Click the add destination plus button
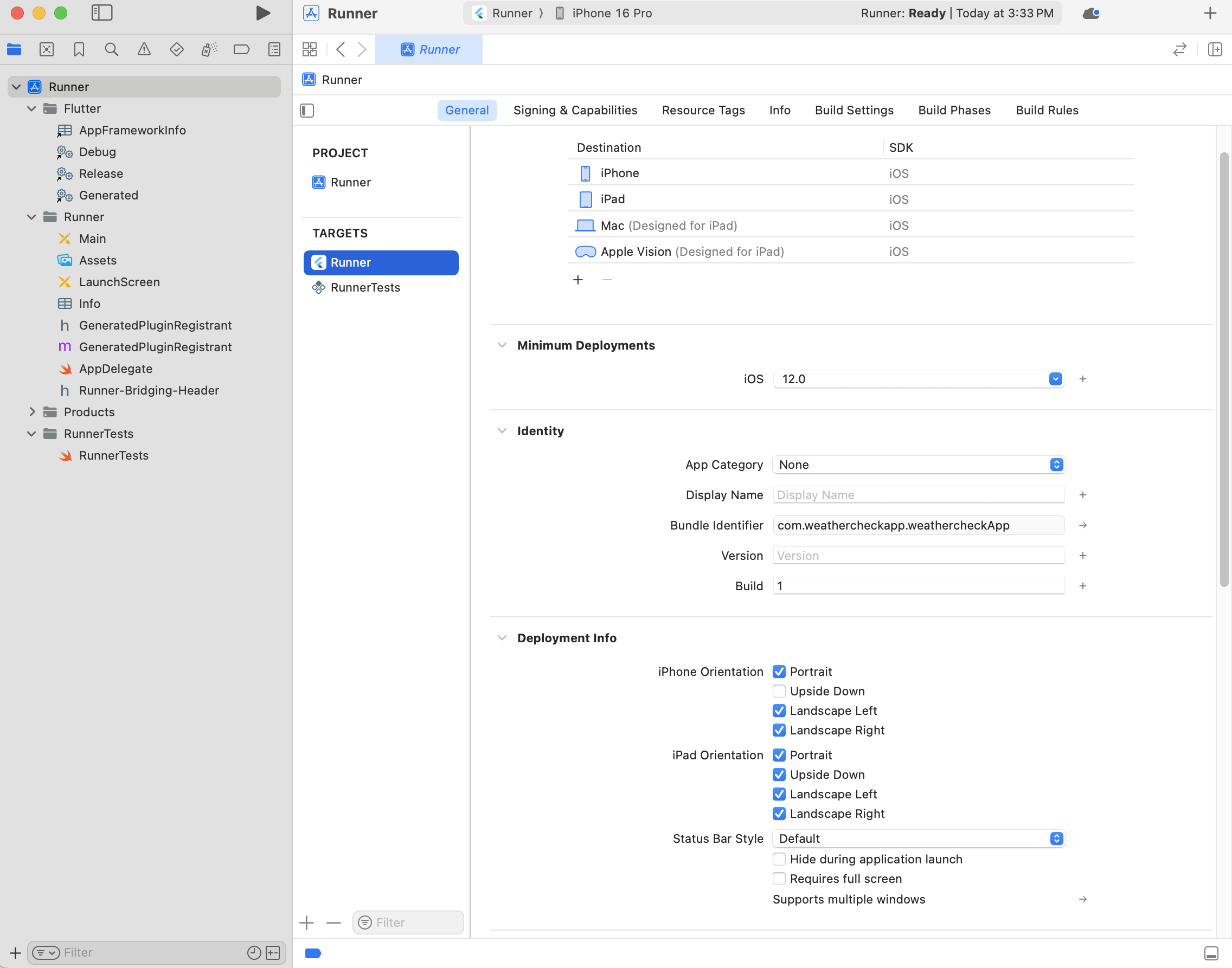 click(x=578, y=280)
